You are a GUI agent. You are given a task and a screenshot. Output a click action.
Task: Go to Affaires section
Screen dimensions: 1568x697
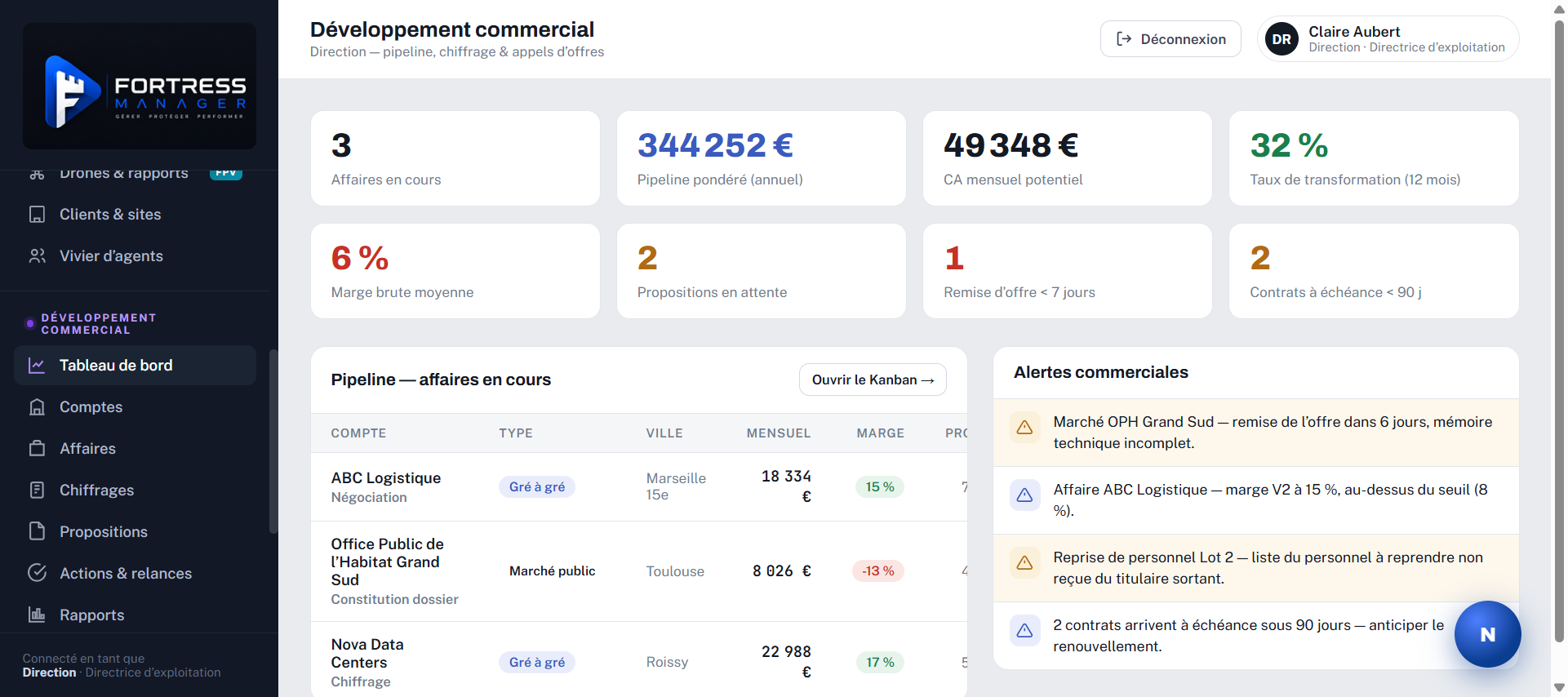135,449
